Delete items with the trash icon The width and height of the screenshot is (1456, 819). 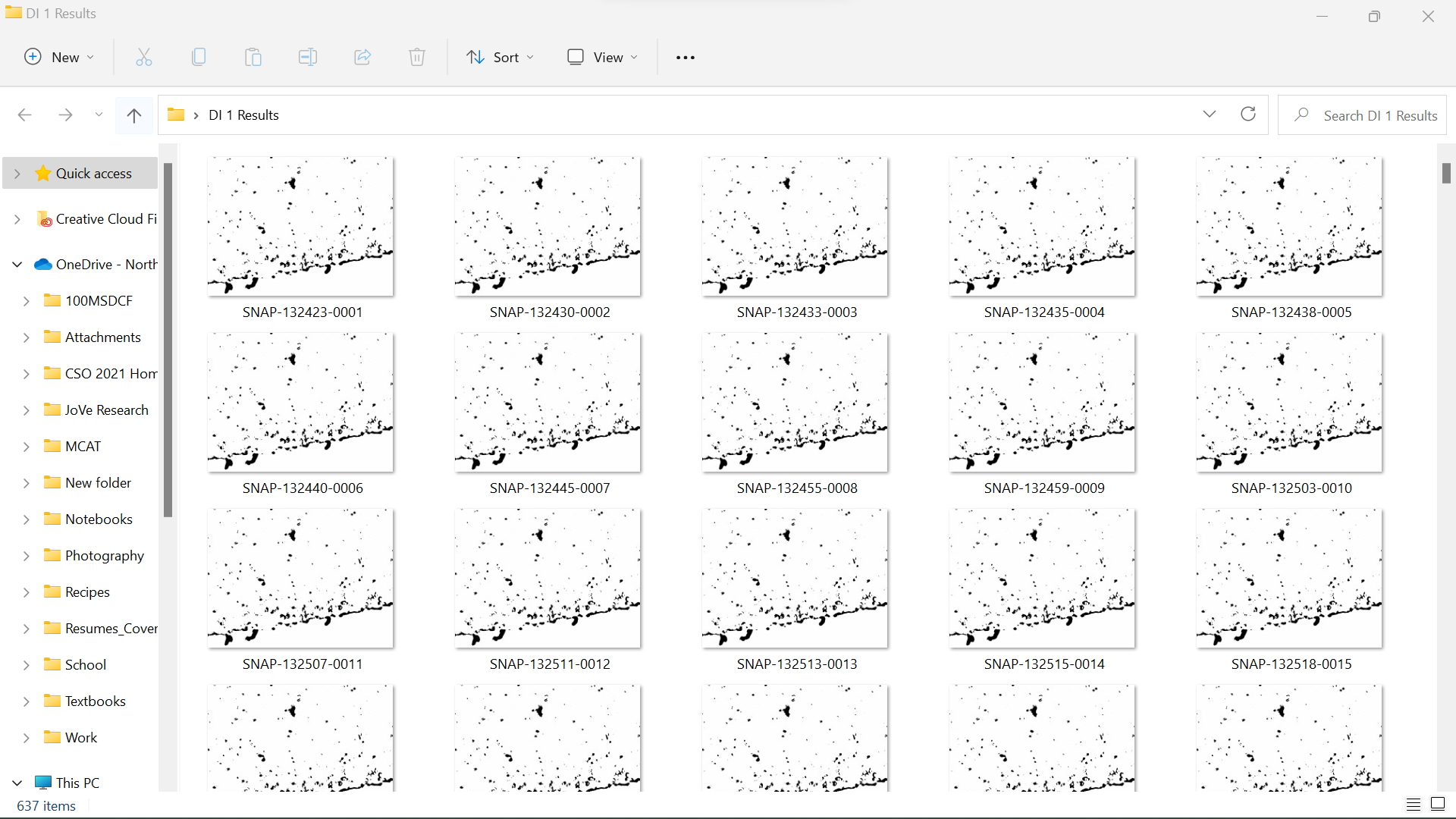click(x=417, y=57)
